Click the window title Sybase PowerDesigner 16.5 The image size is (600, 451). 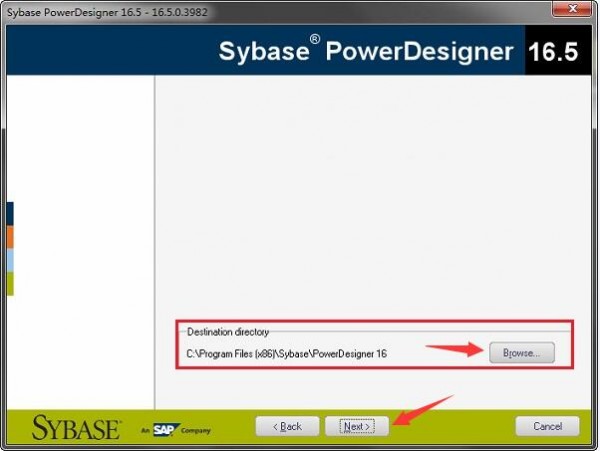click(x=107, y=12)
